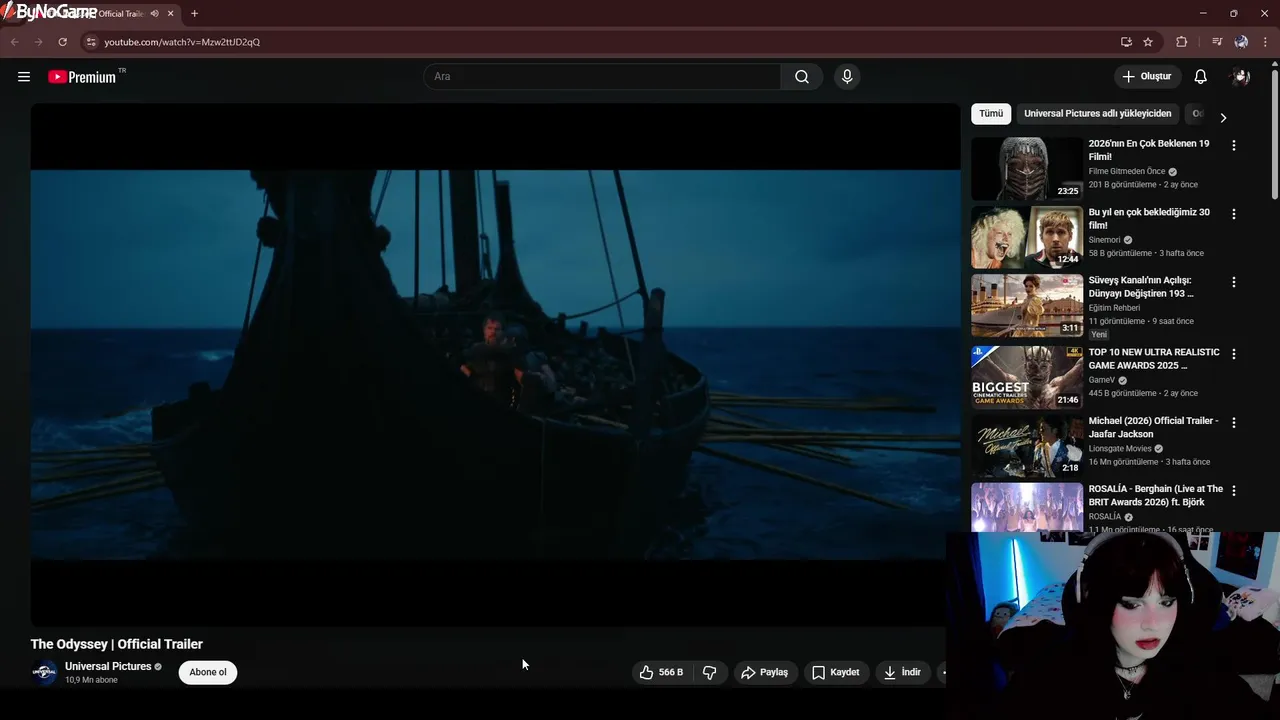
Task: Open GameV channel name
Action: (x=1102, y=380)
